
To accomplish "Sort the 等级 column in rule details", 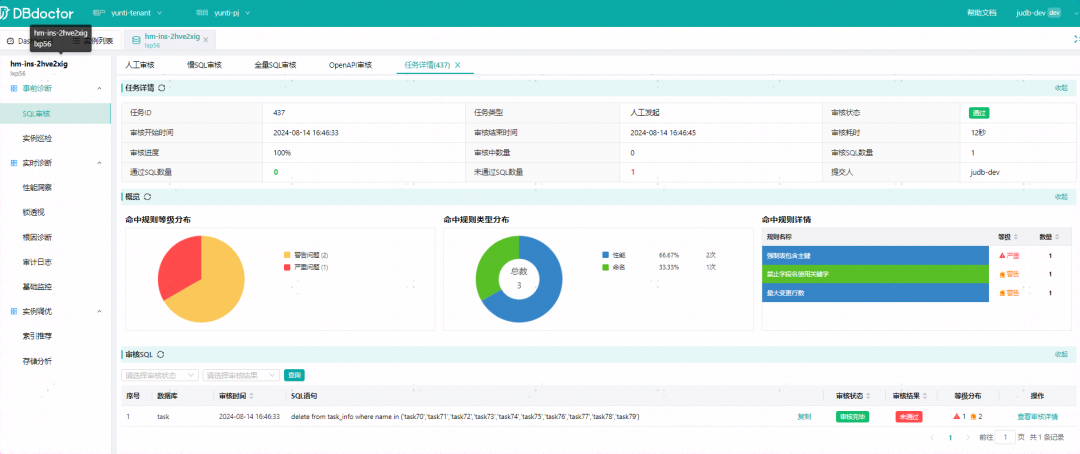I will [1016, 237].
